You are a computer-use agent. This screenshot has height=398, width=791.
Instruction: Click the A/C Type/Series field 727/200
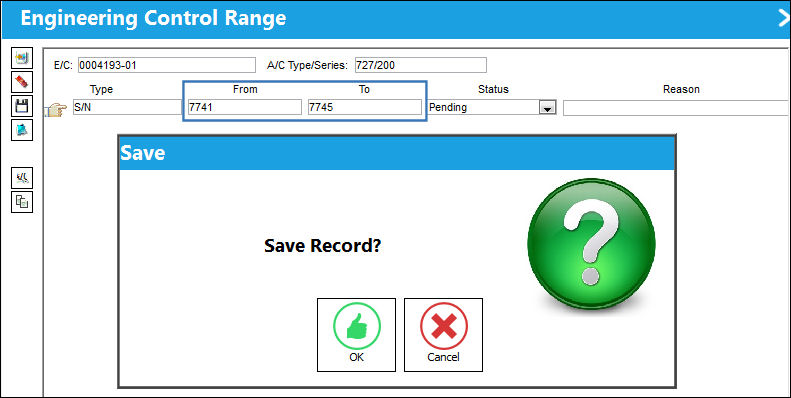pos(421,65)
